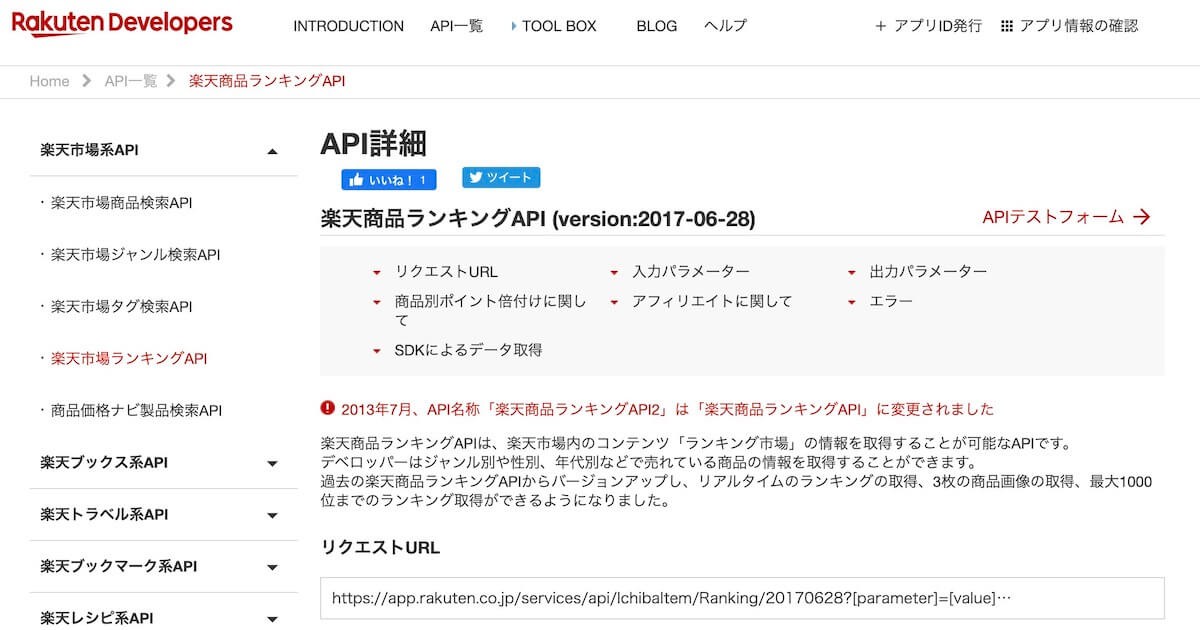Jump to the 出力パラメーター section link
This screenshot has width=1200, height=630.
[928, 272]
